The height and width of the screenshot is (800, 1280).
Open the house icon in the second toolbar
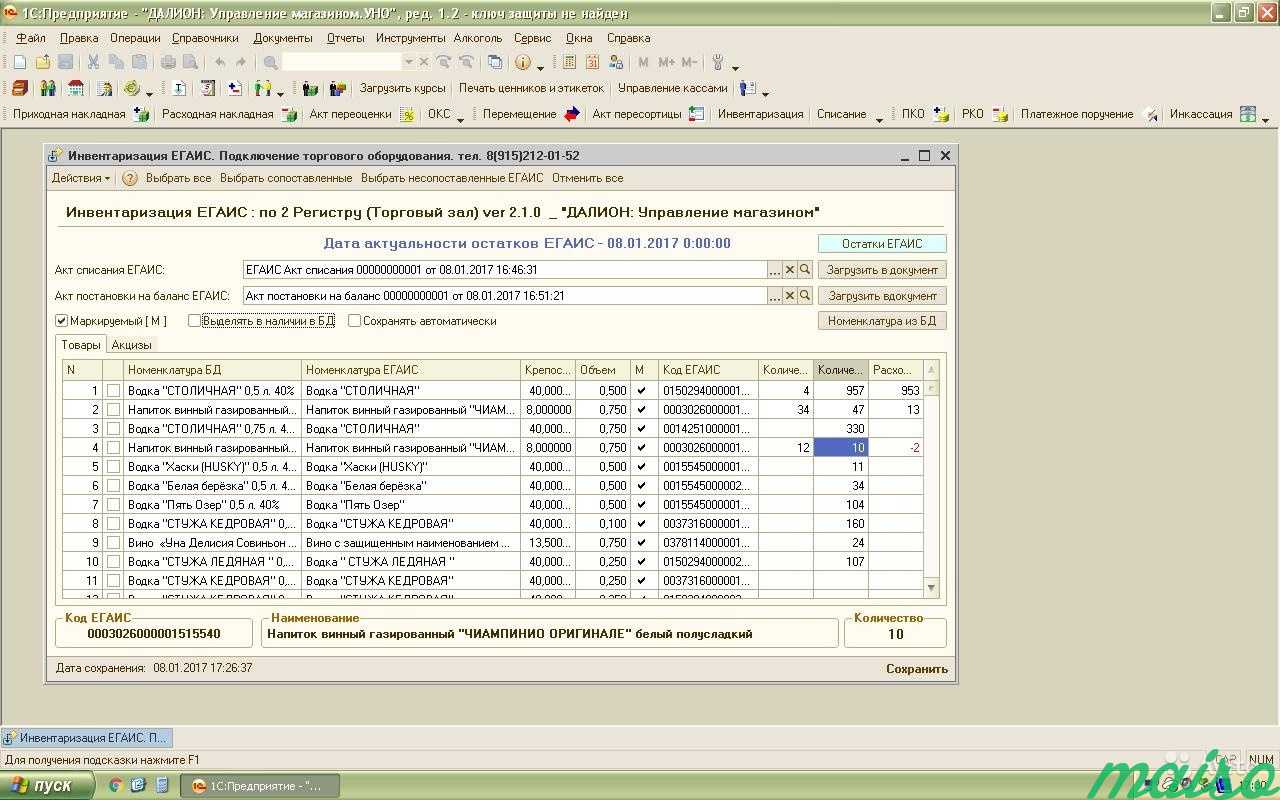pyautogui.click(x=76, y=88)
